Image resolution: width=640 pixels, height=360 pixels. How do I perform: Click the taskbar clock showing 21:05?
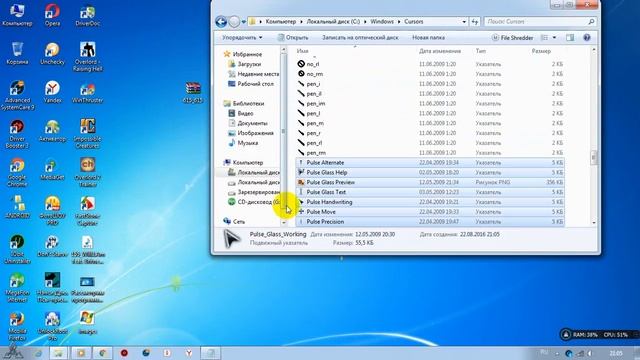pos(616,353)
